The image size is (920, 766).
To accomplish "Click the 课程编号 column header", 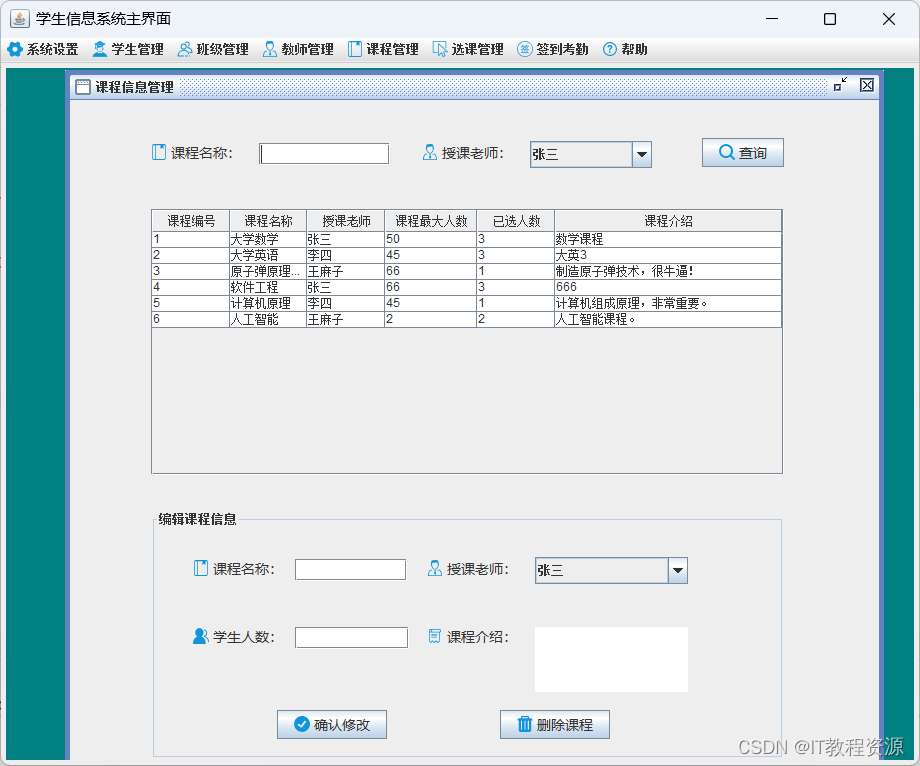I will point(191,221).
